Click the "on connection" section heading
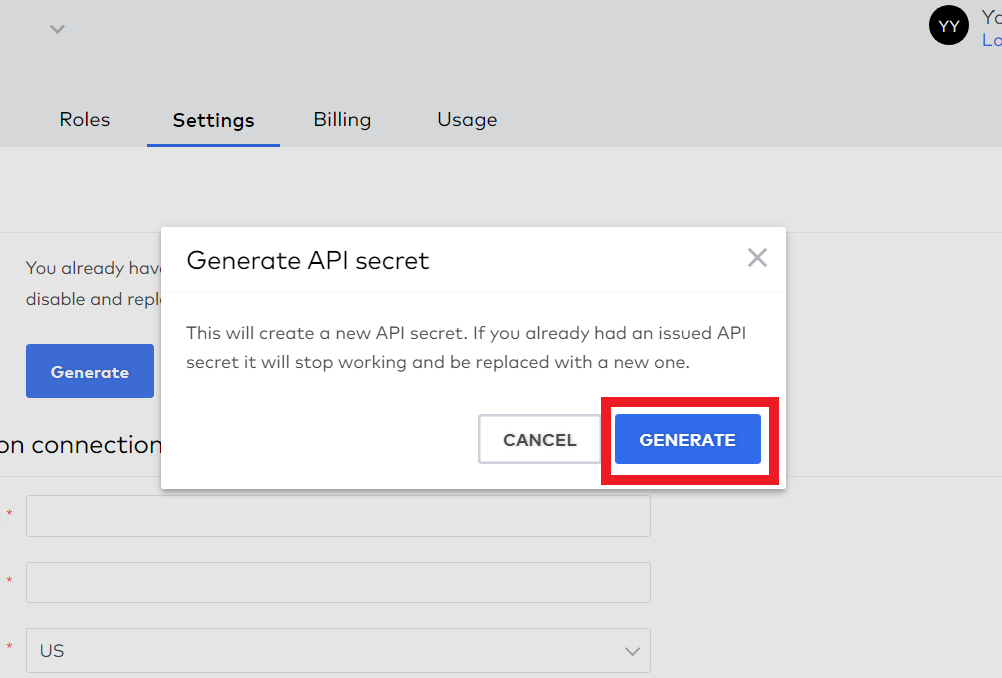Viewport: 1002px width, 678px height. point(80,445)
